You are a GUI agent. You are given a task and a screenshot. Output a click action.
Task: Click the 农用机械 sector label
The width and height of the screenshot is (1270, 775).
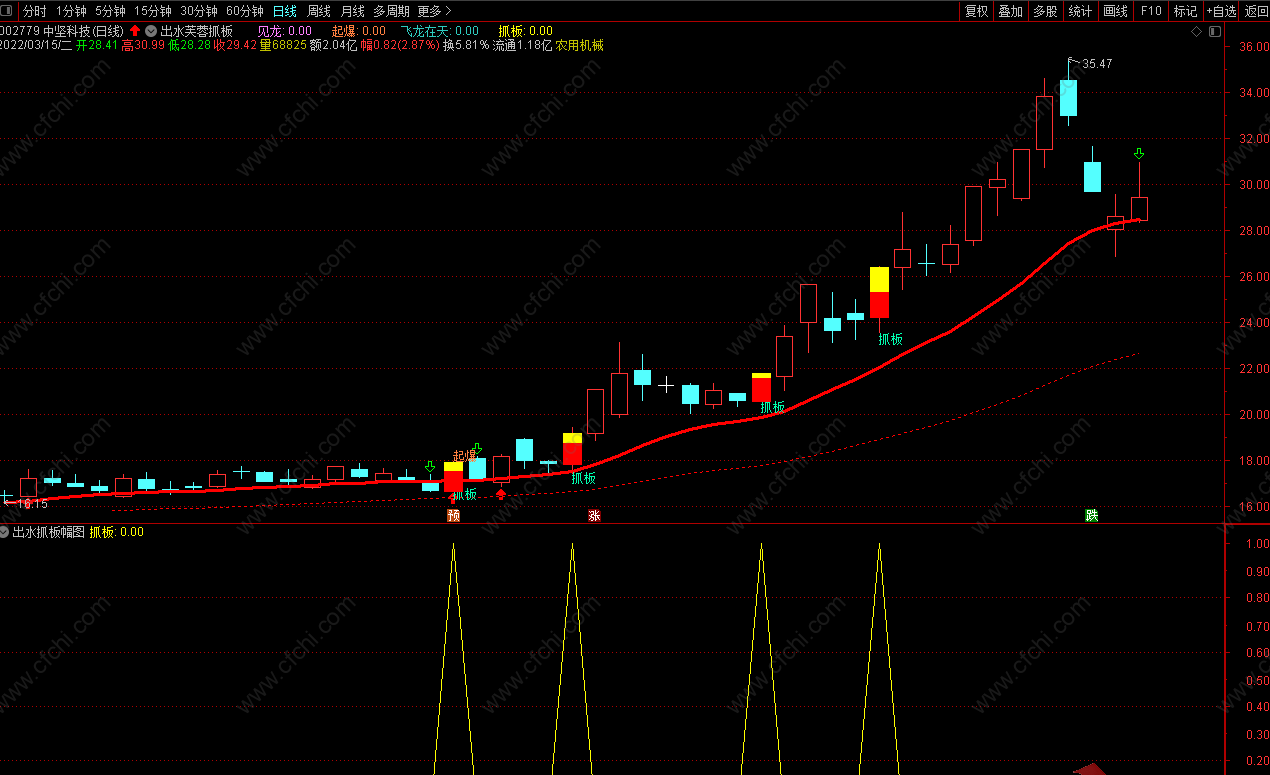[x=580, y=45]
